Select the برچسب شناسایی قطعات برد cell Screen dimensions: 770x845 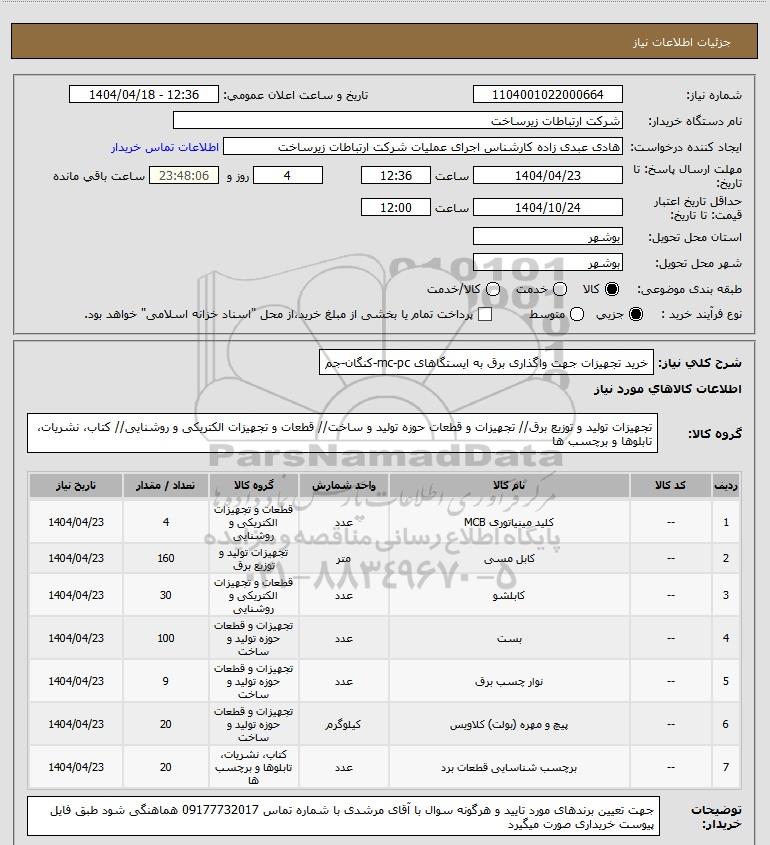click(509, 767)
